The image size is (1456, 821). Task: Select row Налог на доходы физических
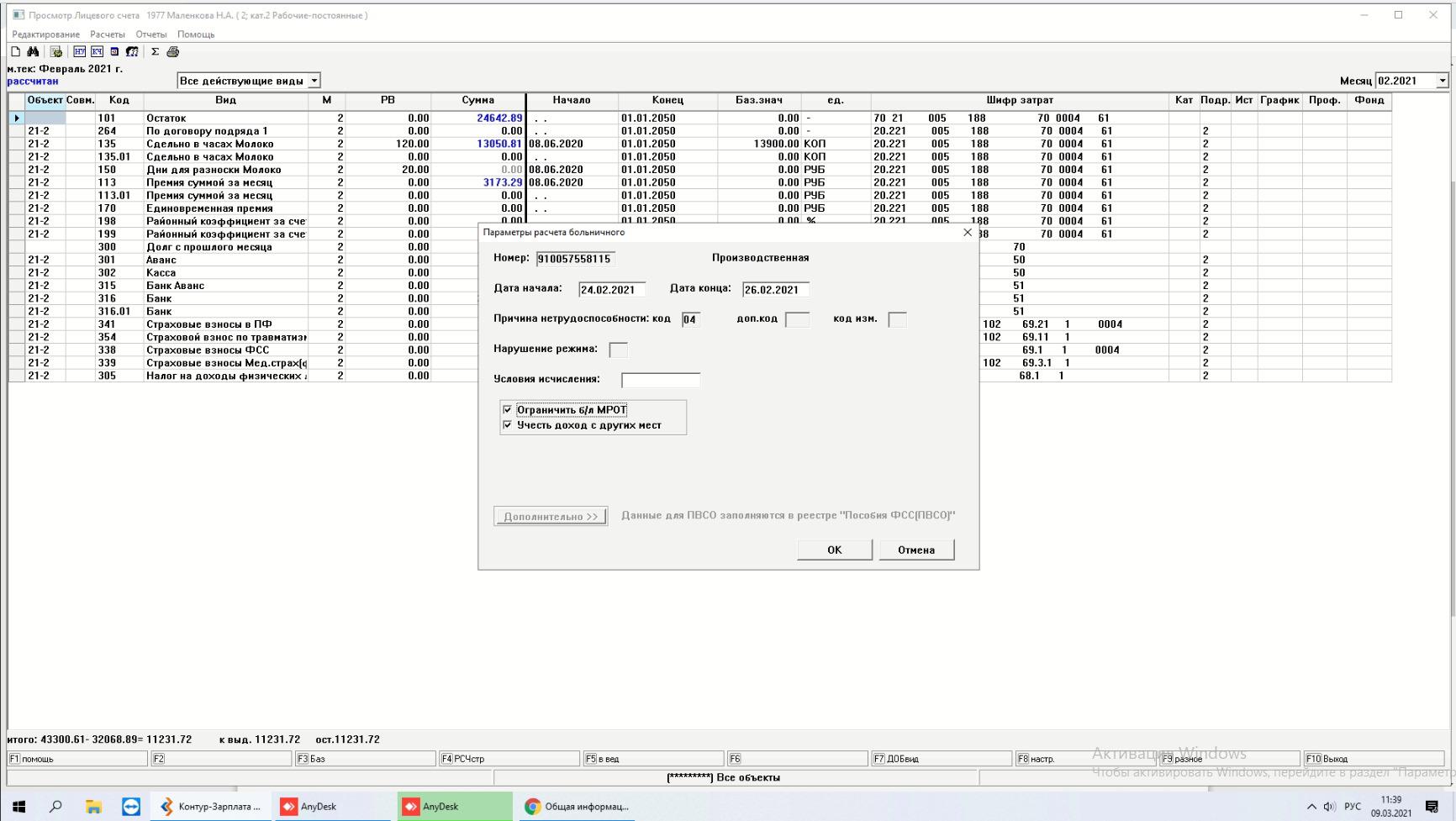coord(243,376)
